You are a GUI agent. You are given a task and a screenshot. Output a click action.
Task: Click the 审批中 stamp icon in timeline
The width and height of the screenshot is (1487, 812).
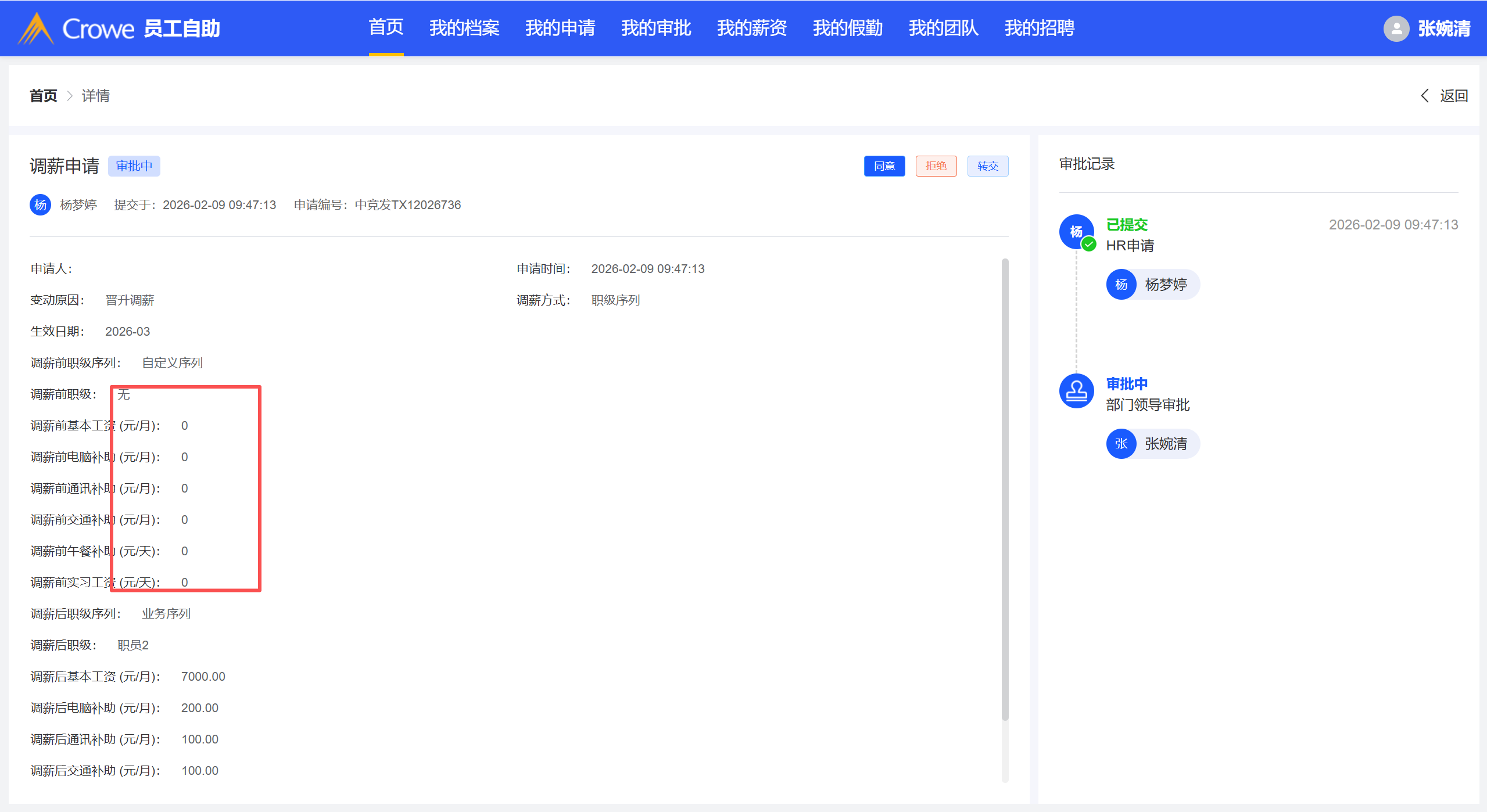pyautogui.click(x=1076, y=391)
